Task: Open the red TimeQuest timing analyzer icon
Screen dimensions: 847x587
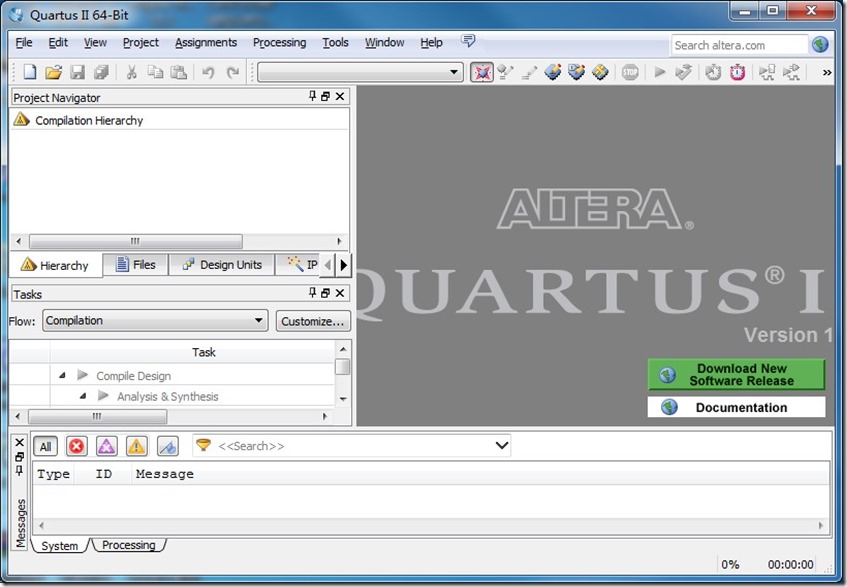Action: point(737,72)
